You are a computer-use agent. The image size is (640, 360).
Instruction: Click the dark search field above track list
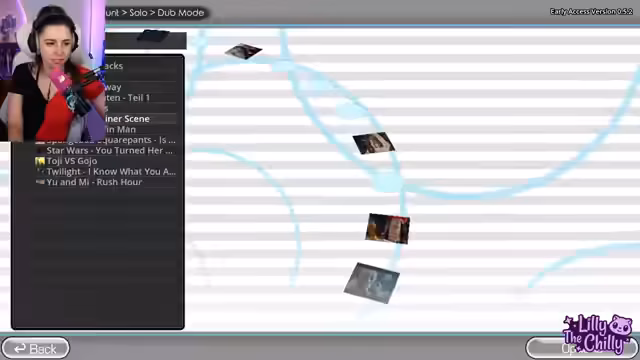click(146, 40)
